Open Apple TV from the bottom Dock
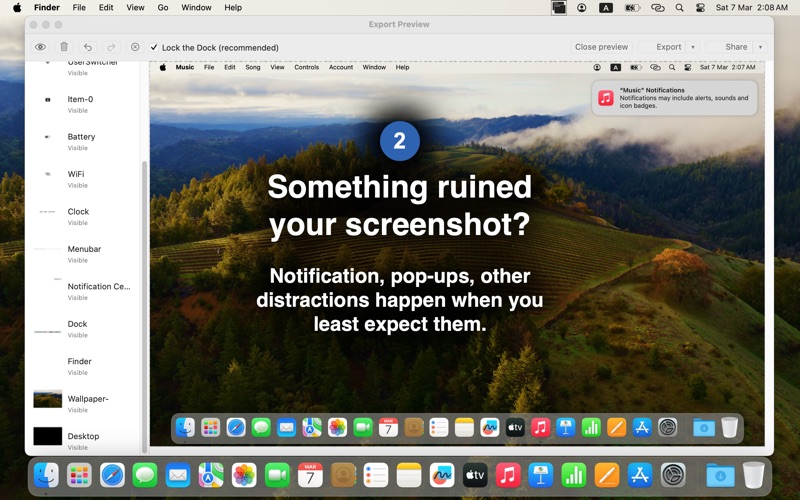This screenshot has width=800, height=500. (x=475, y=475)
